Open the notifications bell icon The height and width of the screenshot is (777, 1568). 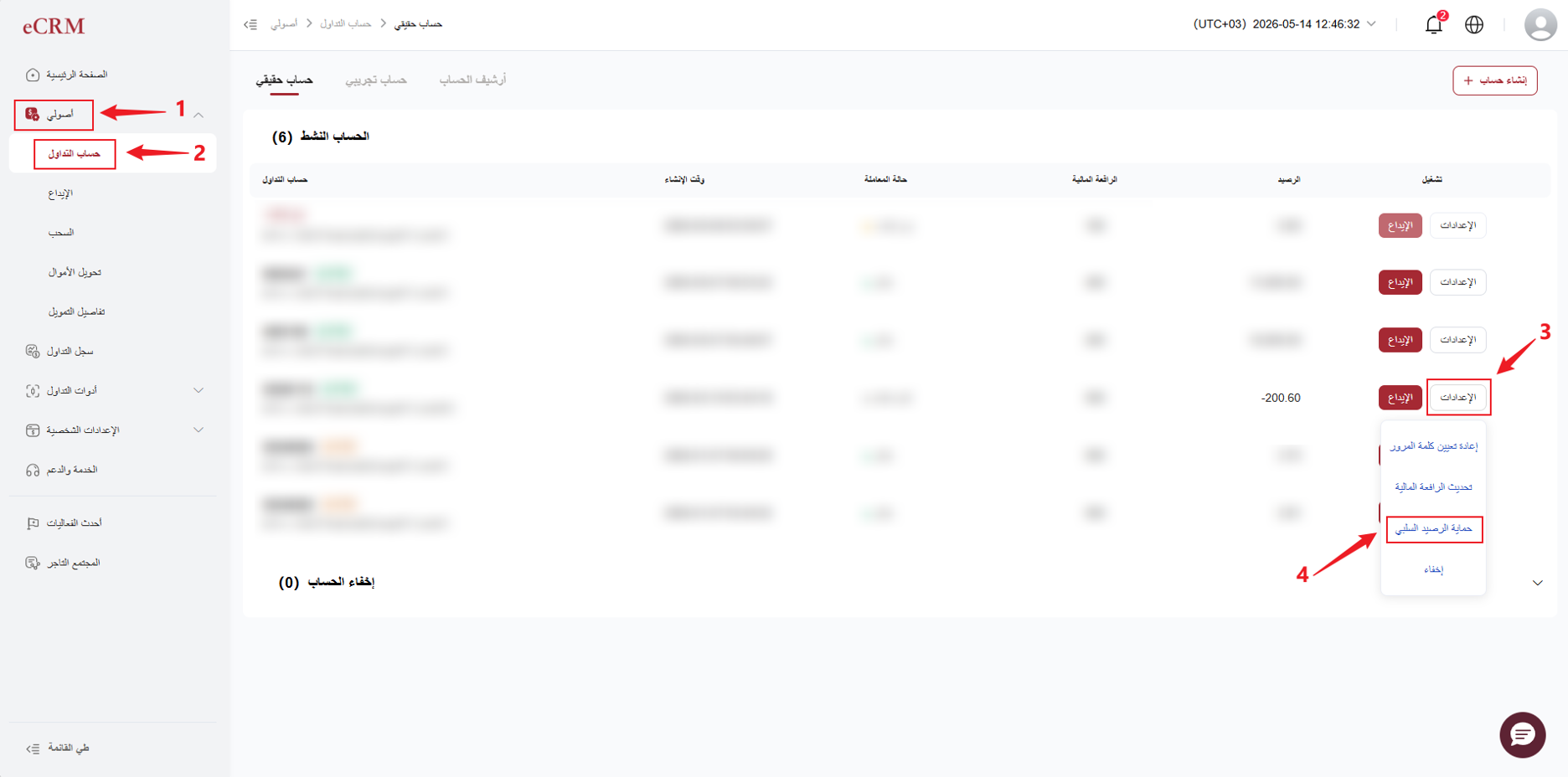point(1433,24)
